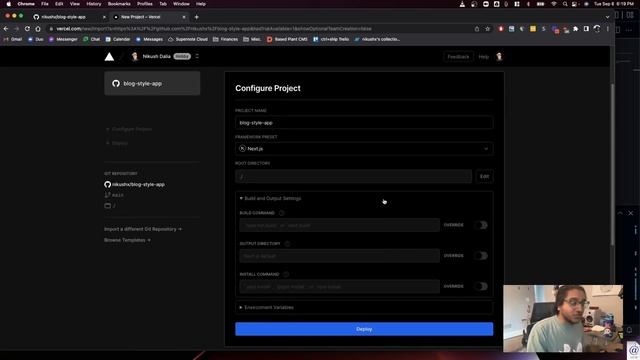Click Import a different Git Repository link
The height and width of the screenshot is (360, 640).
pos(143,229)
